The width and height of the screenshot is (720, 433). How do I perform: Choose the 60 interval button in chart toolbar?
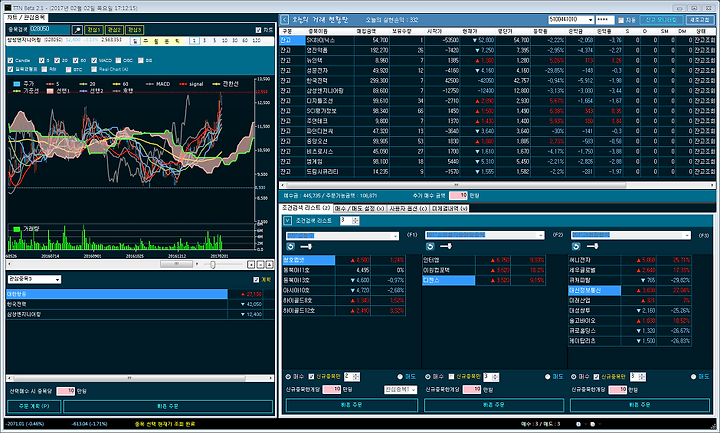coord(245,41)
